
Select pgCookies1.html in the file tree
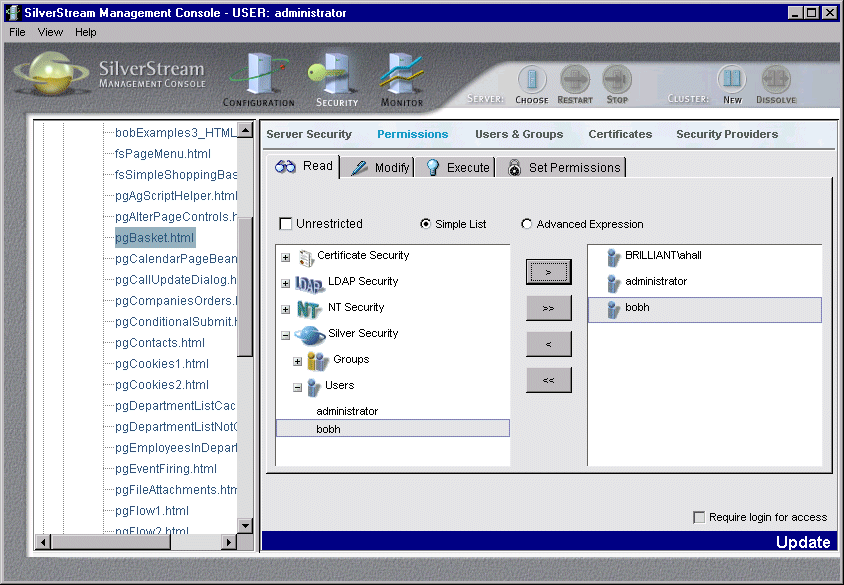(x=162, y=364)
